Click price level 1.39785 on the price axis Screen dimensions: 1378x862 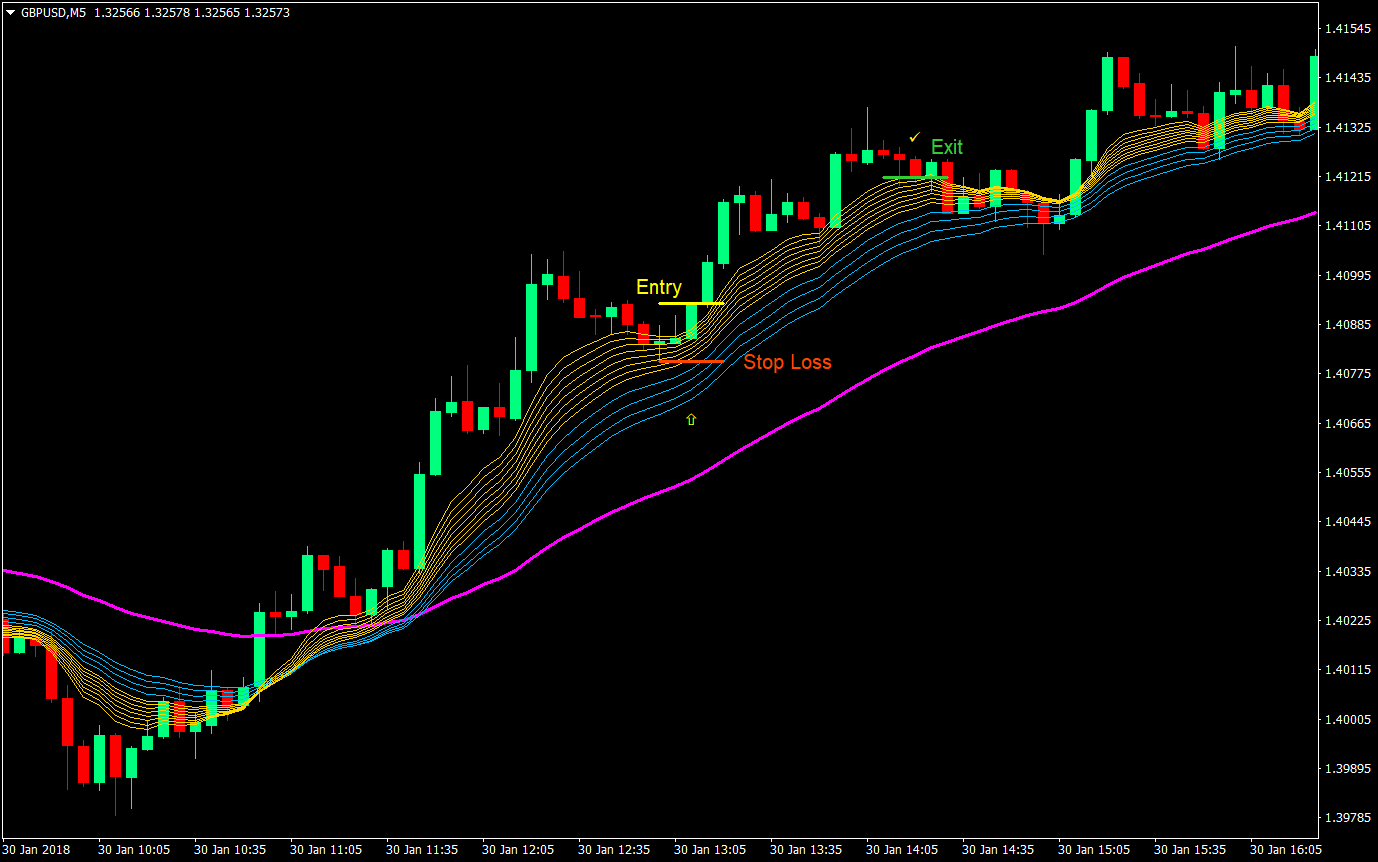1347,818
